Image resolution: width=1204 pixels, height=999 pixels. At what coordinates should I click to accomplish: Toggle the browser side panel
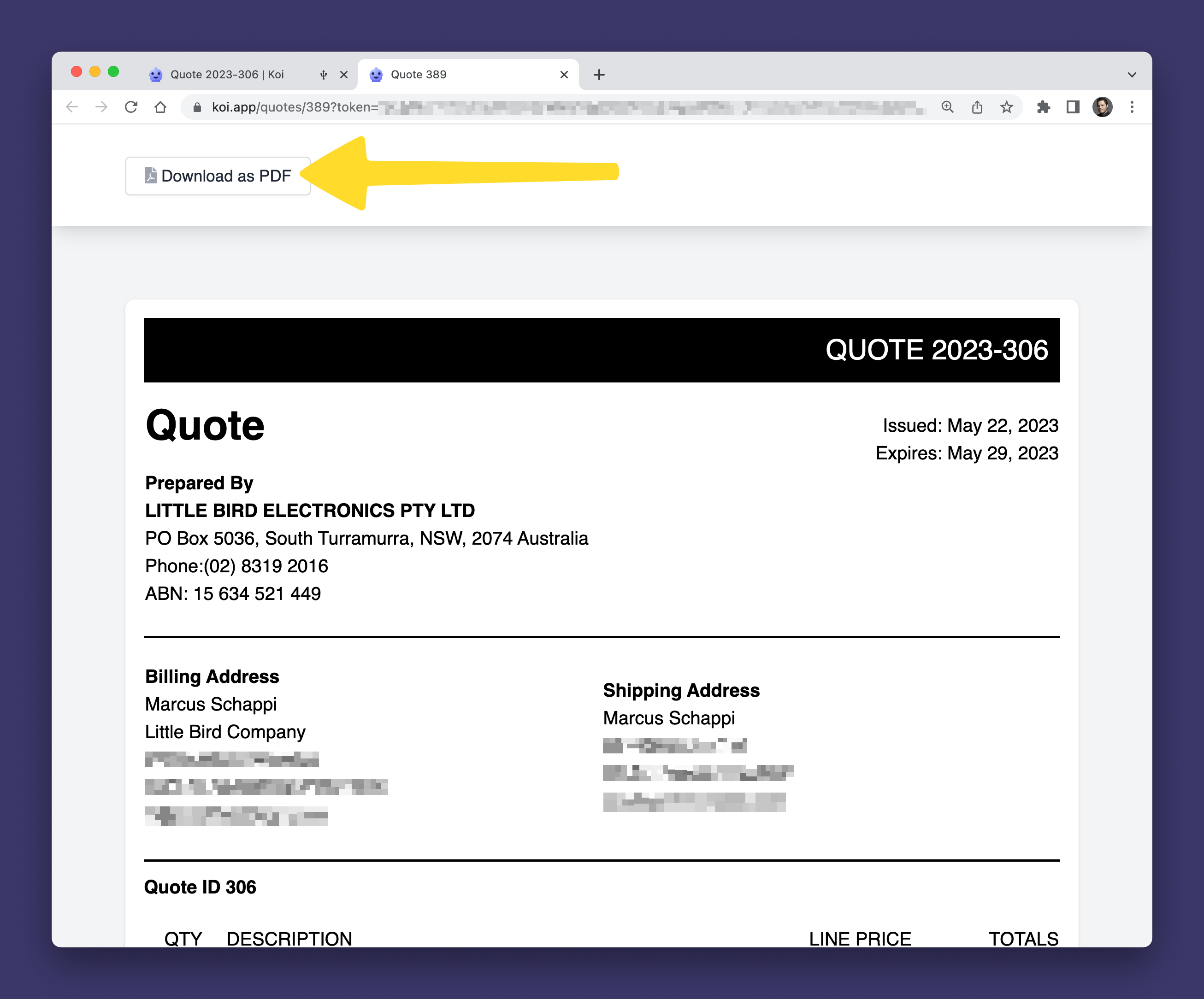click(1072, 107)
